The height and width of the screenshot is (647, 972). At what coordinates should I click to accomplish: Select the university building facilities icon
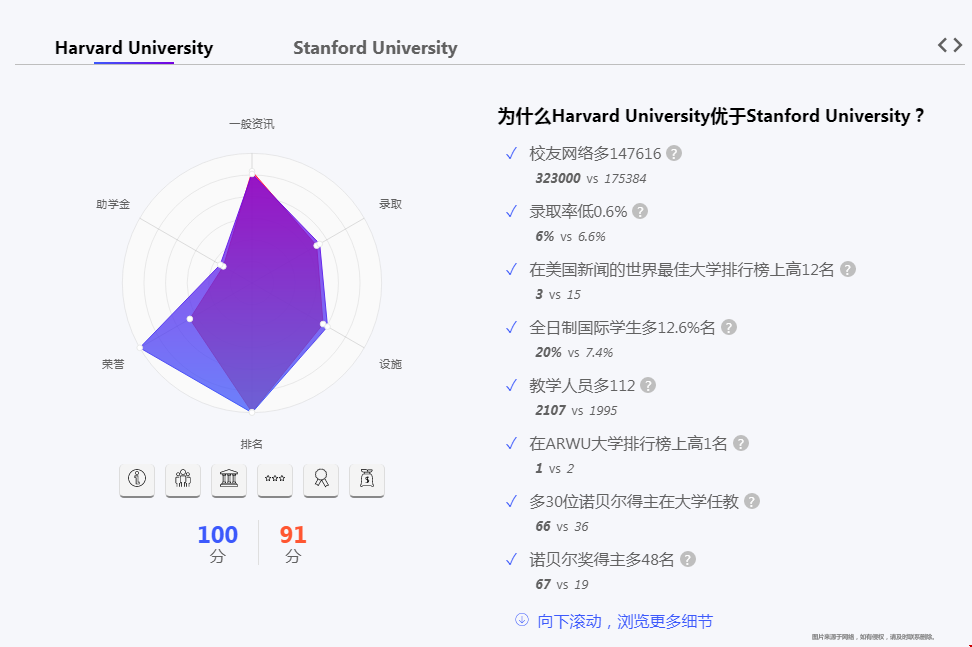pos(229,480)
